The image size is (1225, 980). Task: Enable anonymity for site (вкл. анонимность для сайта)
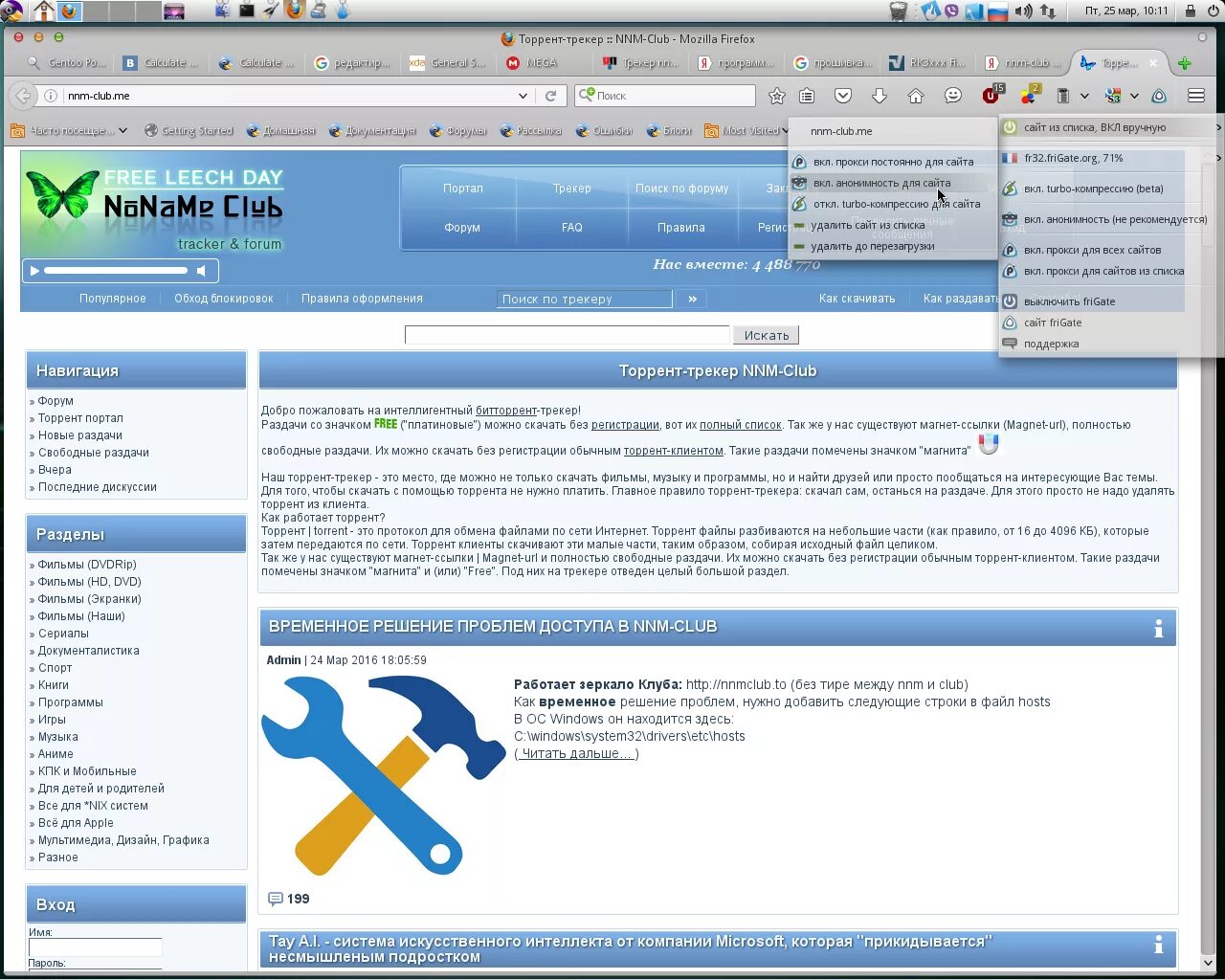(892, 183)
